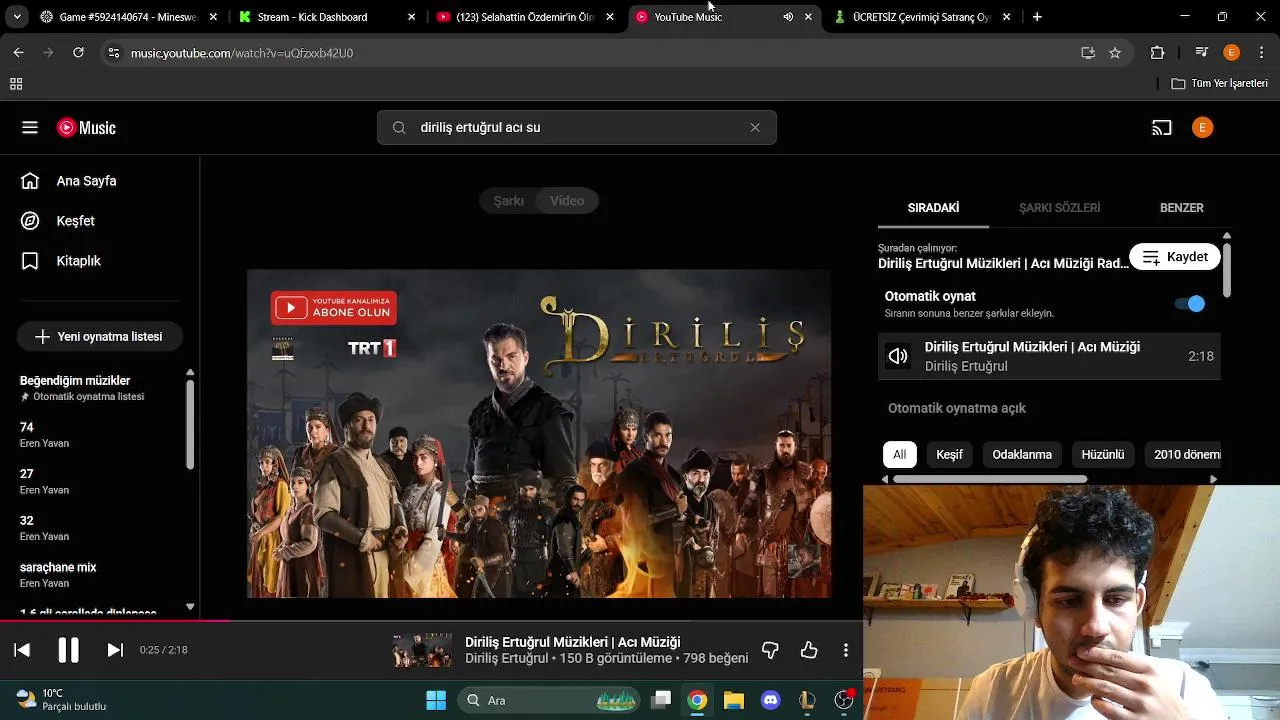Open the Chrome tab search dropdown
The image size is (1280, 720).
(16, 17)
